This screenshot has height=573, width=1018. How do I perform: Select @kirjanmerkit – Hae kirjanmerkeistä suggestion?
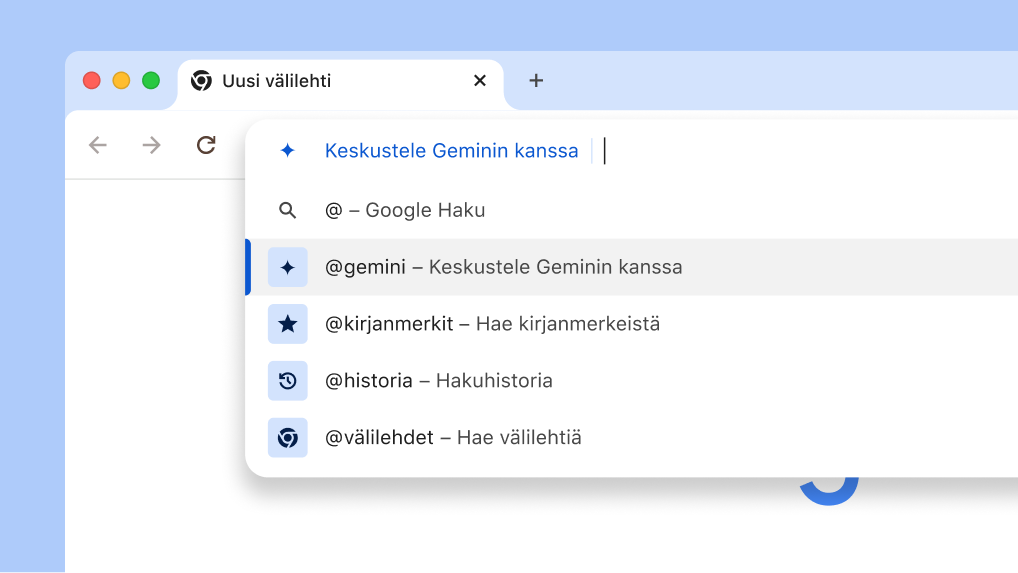pos(632,324)
